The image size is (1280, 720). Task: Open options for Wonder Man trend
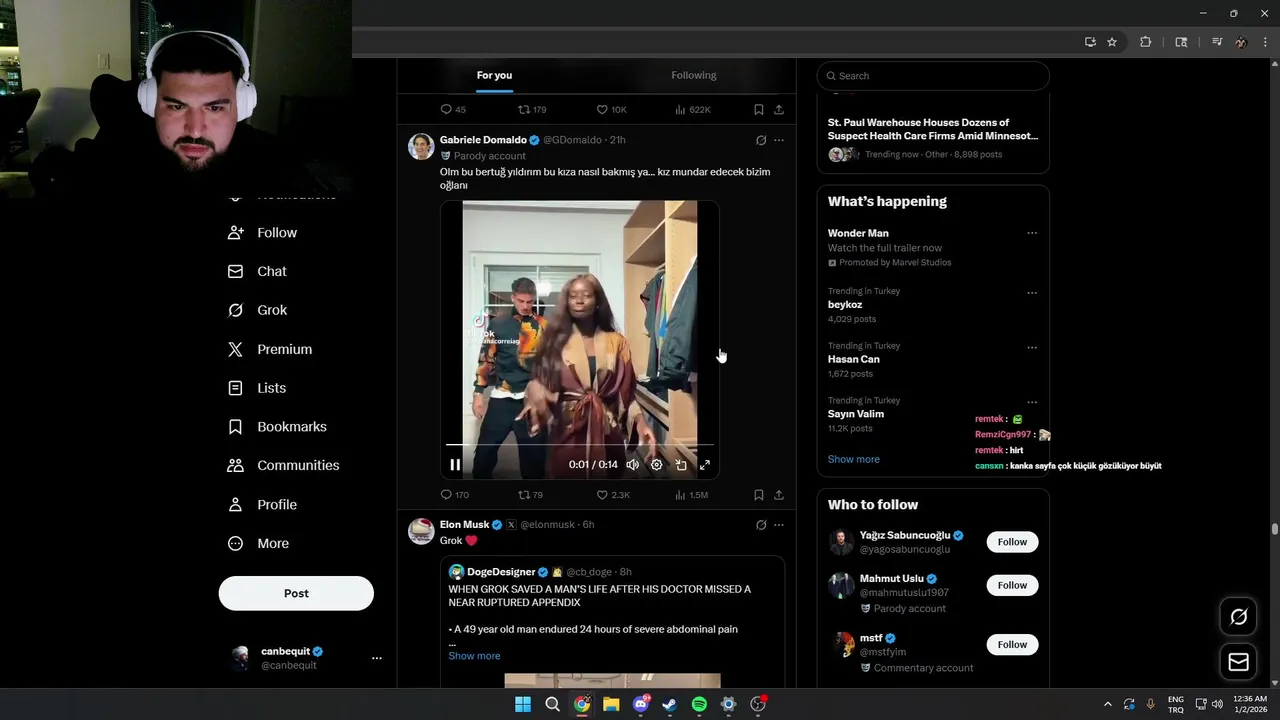(1032, 233)
